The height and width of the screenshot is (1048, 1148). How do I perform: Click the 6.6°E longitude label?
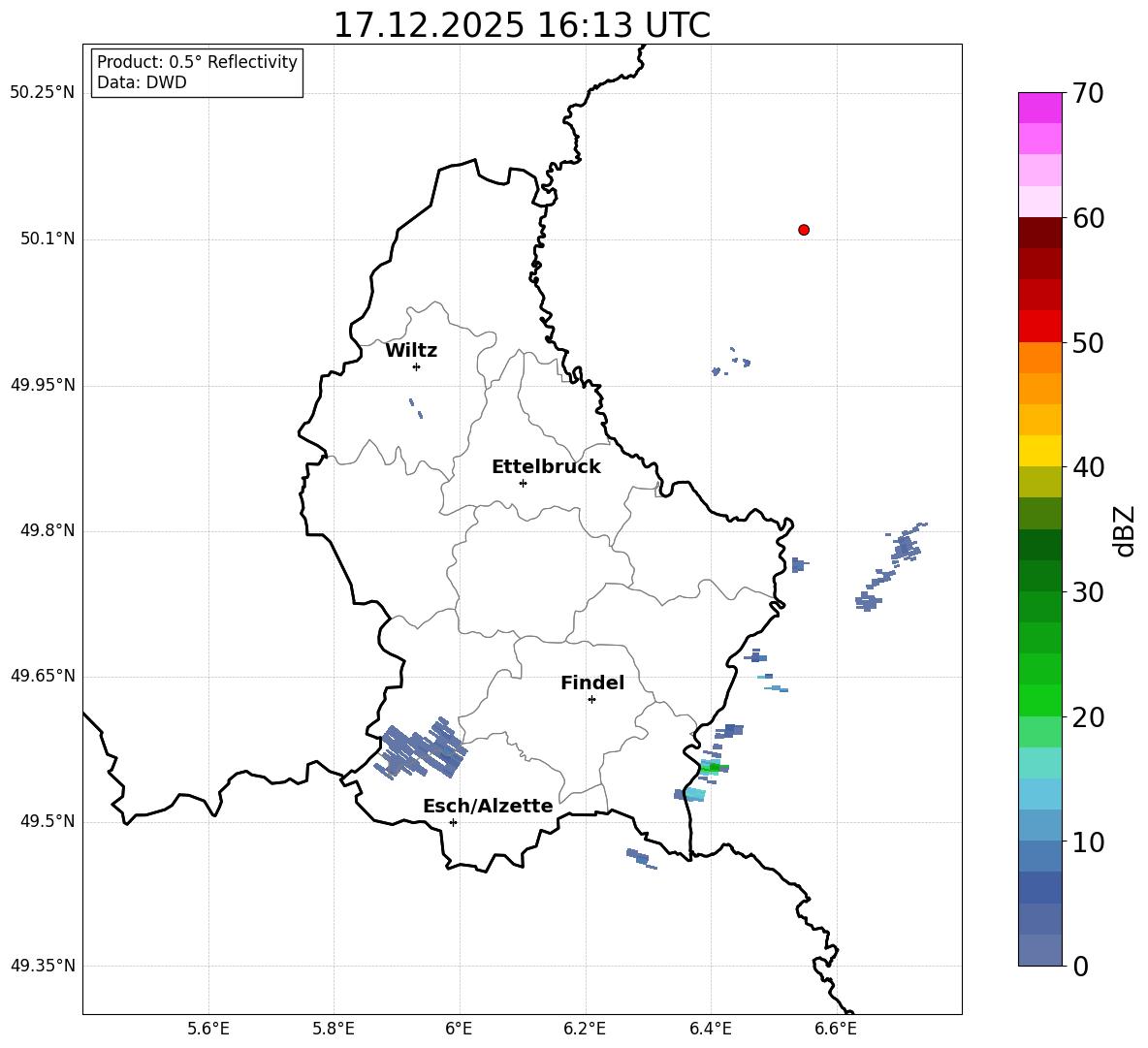[x=836, y=1030]
